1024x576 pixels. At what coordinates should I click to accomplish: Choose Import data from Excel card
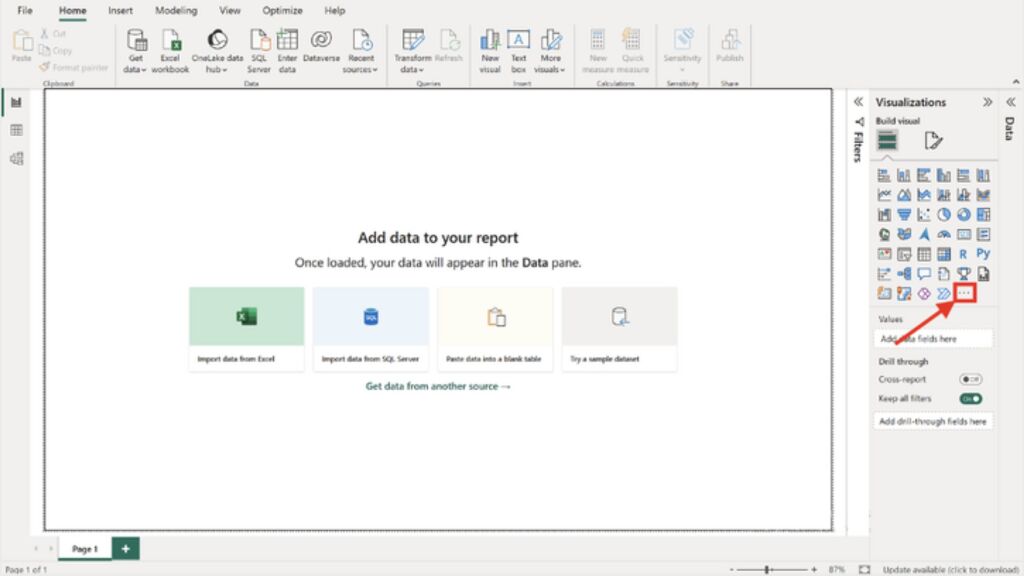(246, 329)
